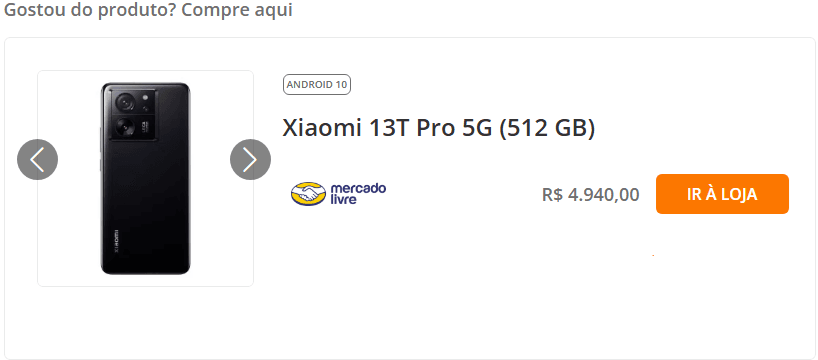818x360 pixels.
Task: Open the black Xiaomi phone thumbnail
Action: point(146,178)
